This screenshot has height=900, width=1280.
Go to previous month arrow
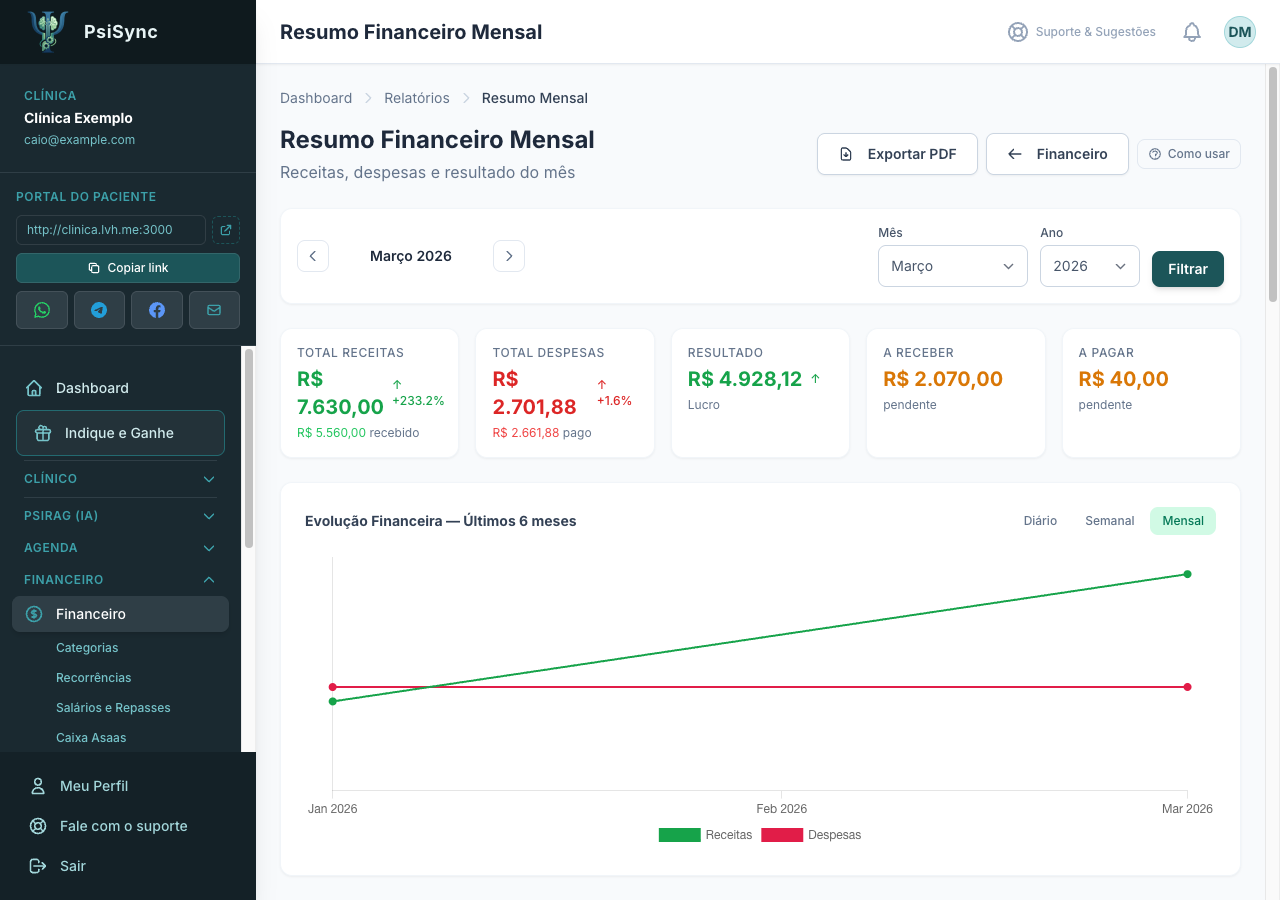[x=313, y=256]
